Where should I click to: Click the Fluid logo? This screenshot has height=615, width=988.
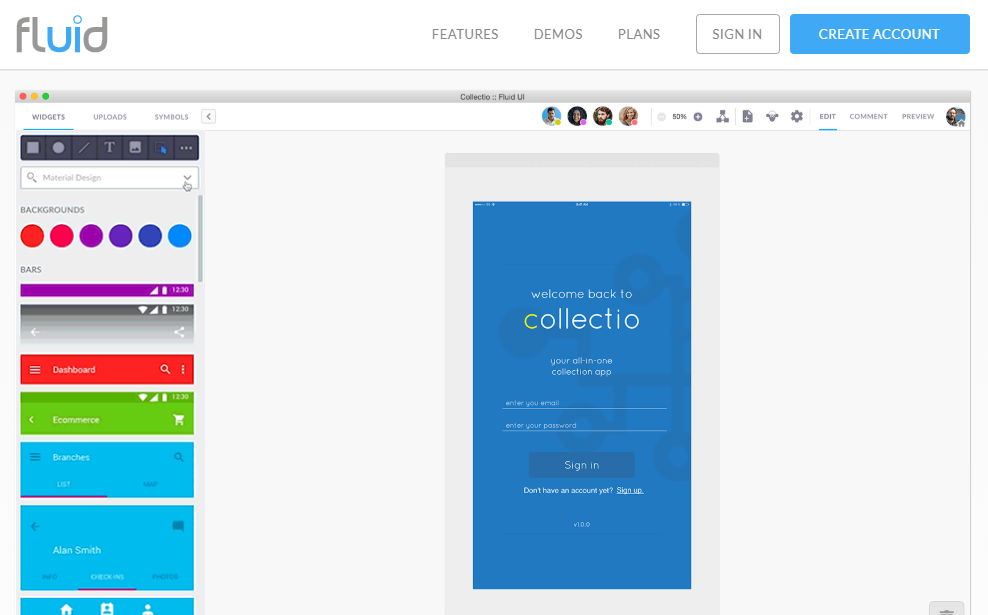coord(62,34)
